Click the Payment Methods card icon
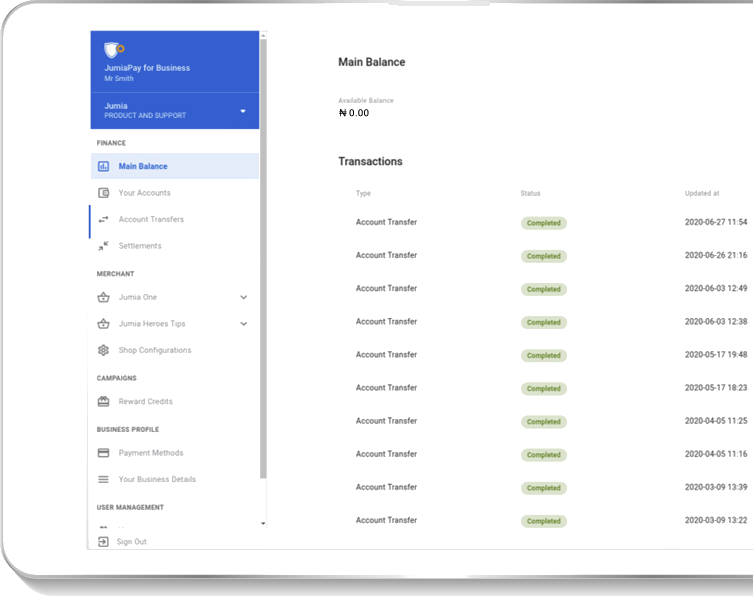This screenshot has width=753, height=596. tap(103, 453)
